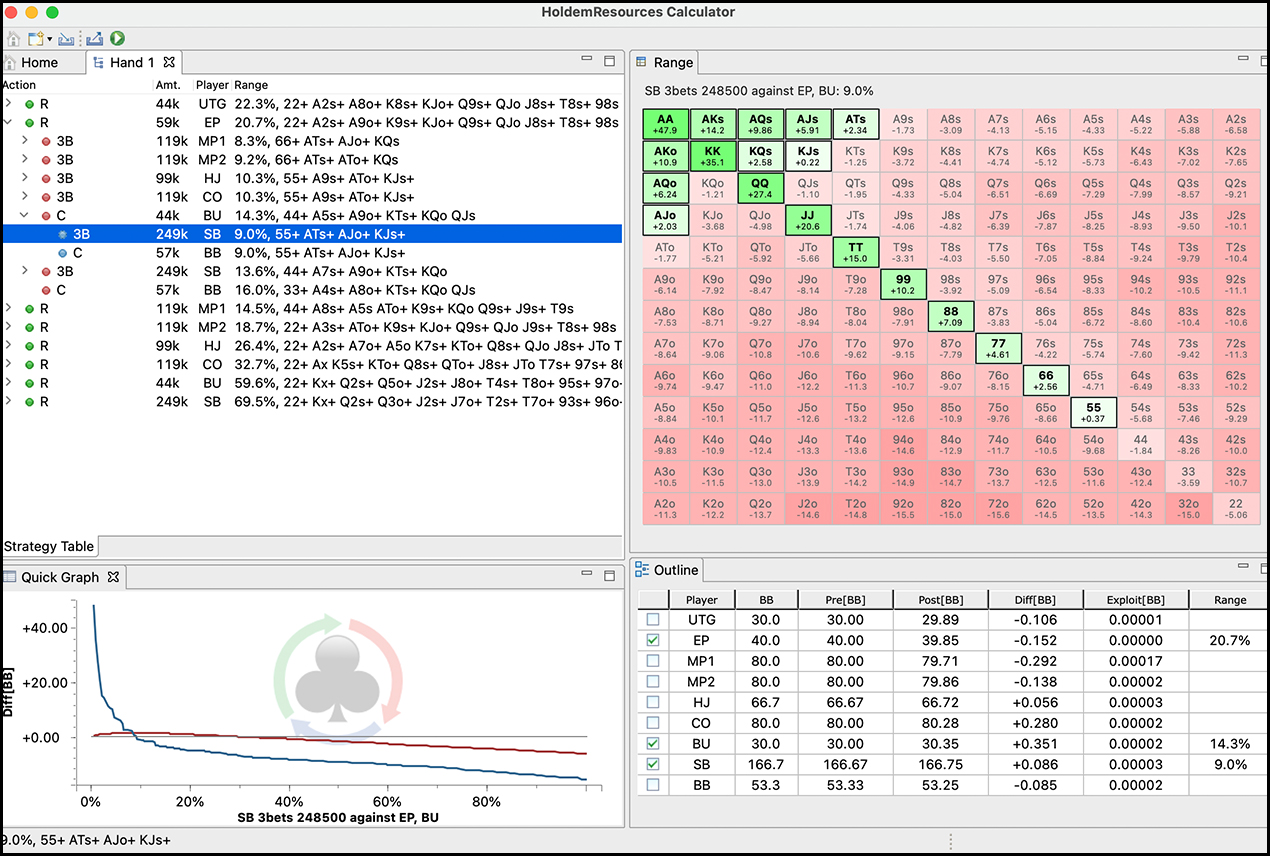Uncheck the BU checkbox in Outline
The width and height of the screenshot is (1270, 856).
coord(653,744)
